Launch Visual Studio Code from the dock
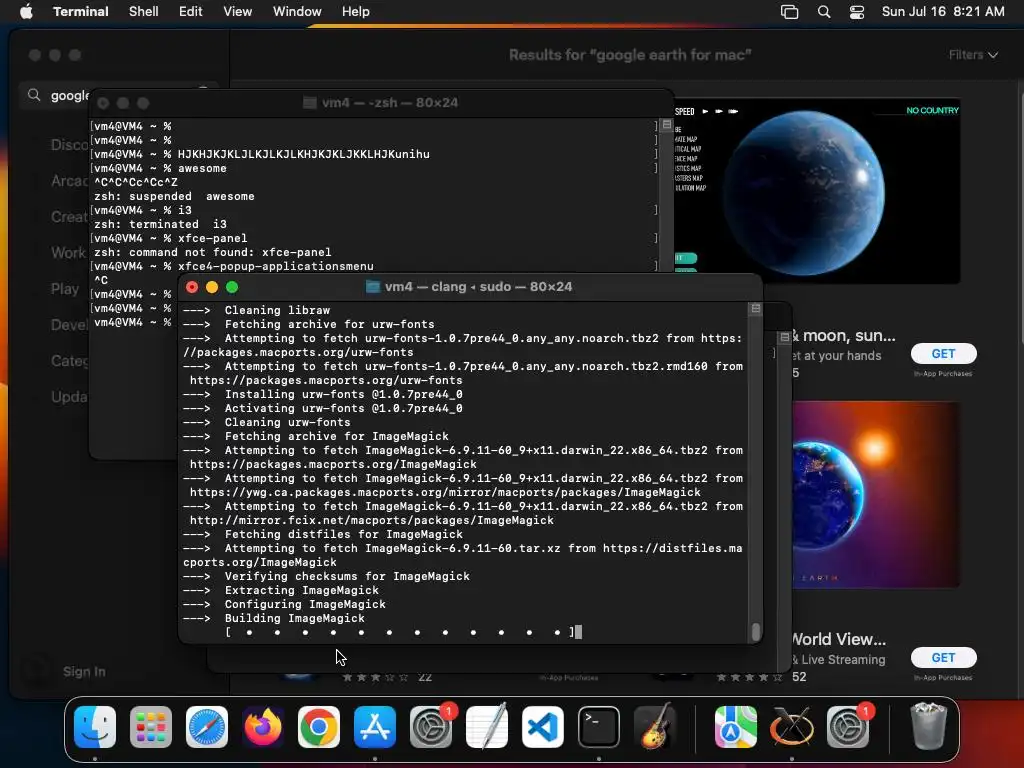 pyautogui.click(x=543, y=727)
